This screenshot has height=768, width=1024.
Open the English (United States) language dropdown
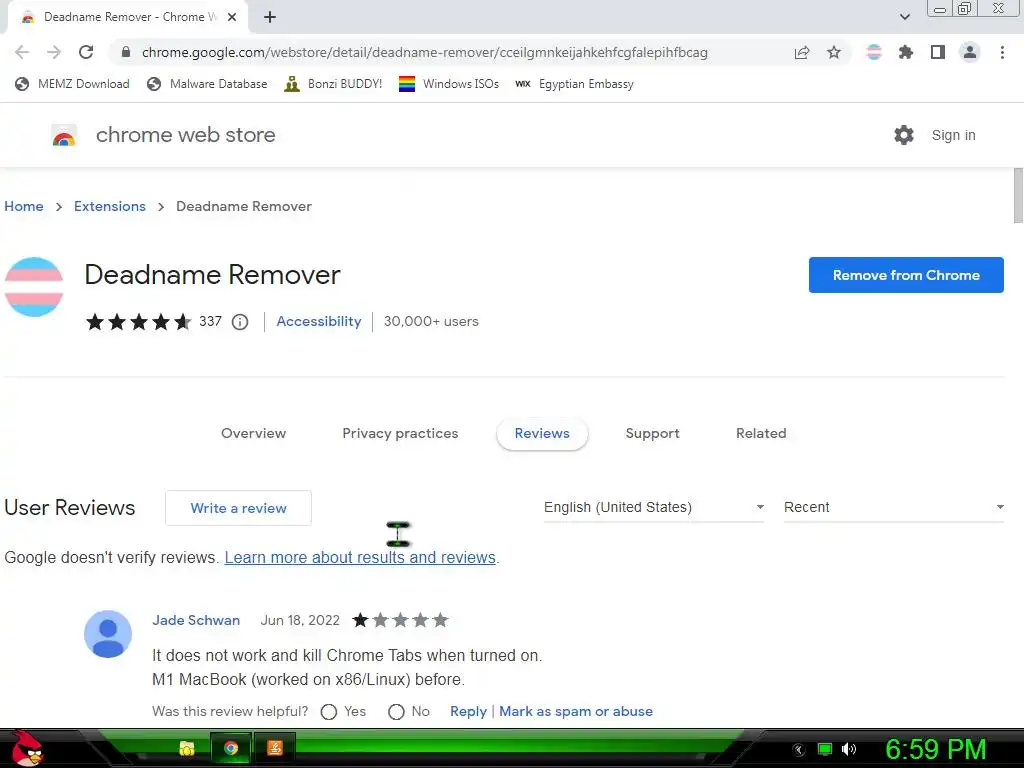point(654,507)
